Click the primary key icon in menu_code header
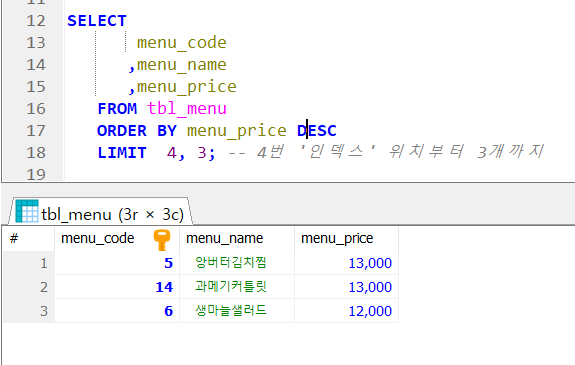575x365 pixels. (x=162, y=240)
